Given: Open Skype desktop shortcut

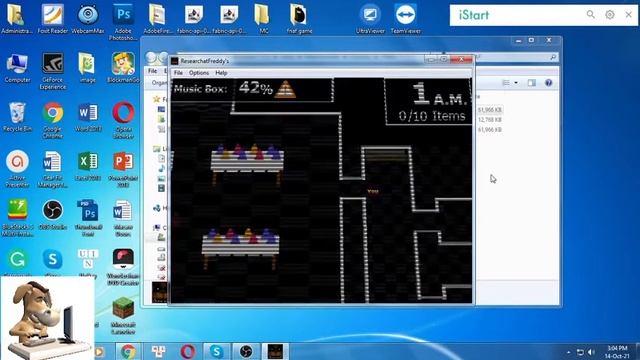Looking at the screenshot, I should tap(53, 261).
